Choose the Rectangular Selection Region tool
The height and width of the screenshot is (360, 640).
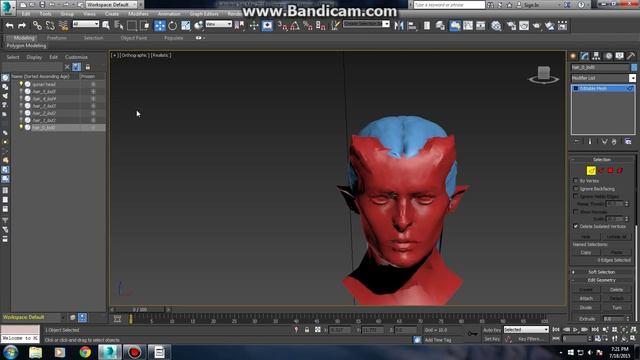pyautogui.click(x=132, y=26)
